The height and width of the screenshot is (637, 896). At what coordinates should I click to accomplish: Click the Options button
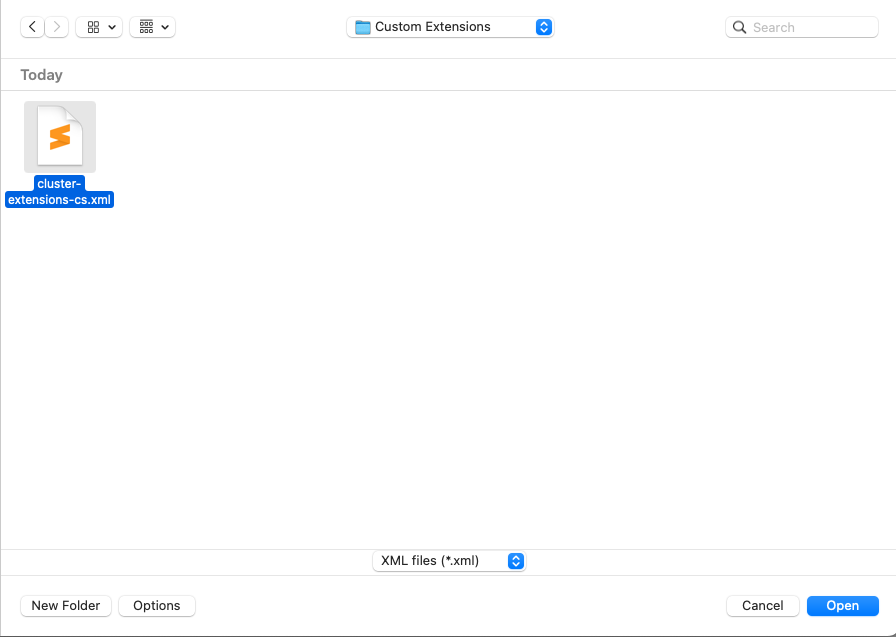coord(157,606)
